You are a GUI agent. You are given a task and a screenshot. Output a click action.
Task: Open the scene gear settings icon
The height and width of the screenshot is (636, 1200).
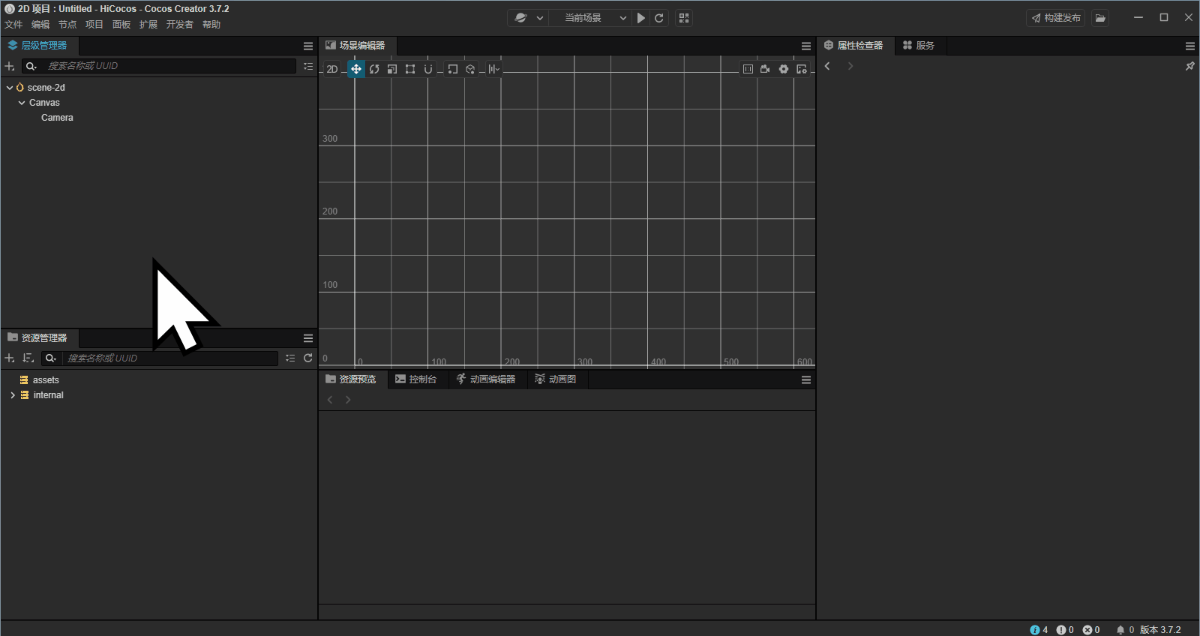click(x=783, y=69)
